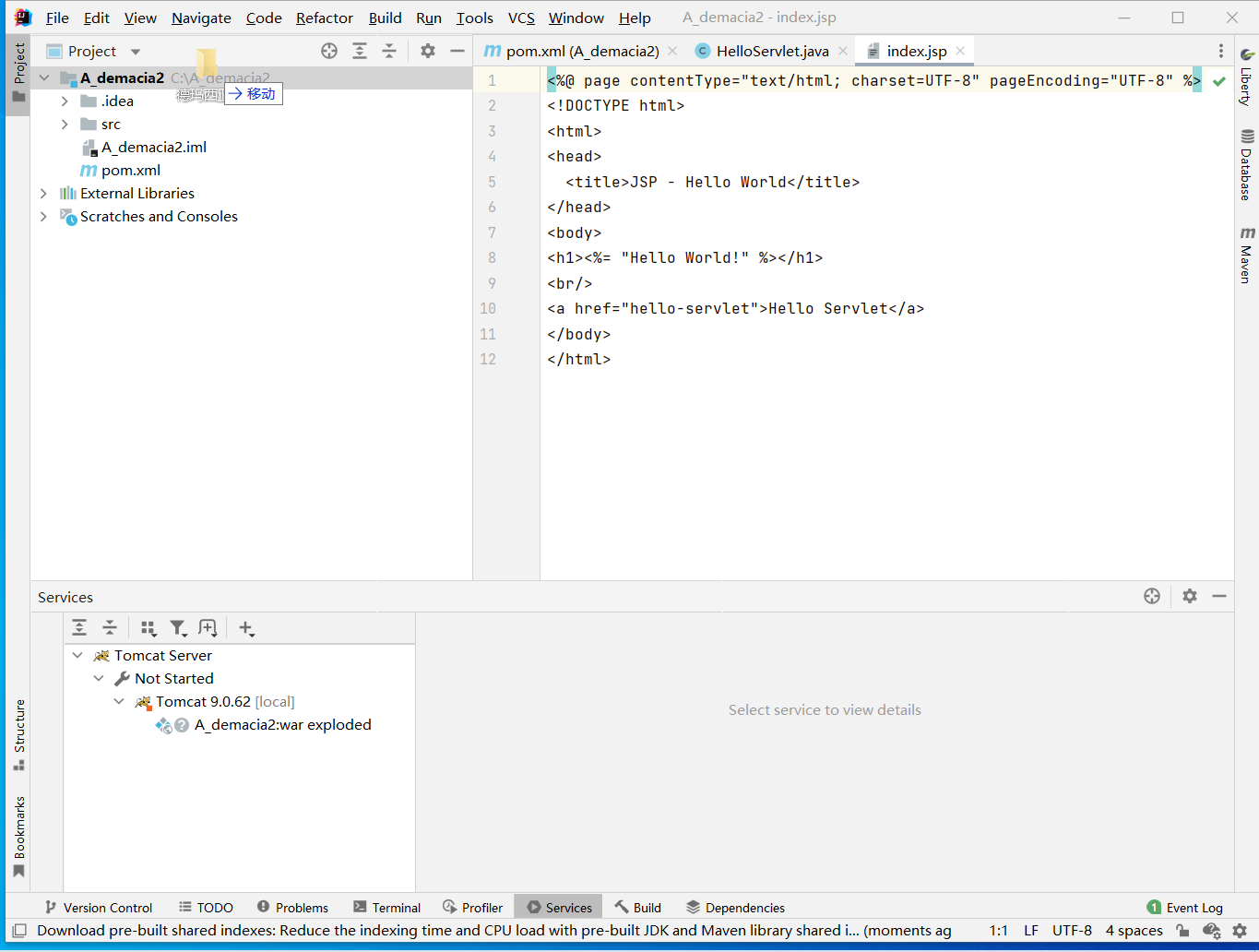The width and height of the screenshot is (1259, 952).
Task: Toggle tool window bars icon in status bar
Action: pos(19,931)
